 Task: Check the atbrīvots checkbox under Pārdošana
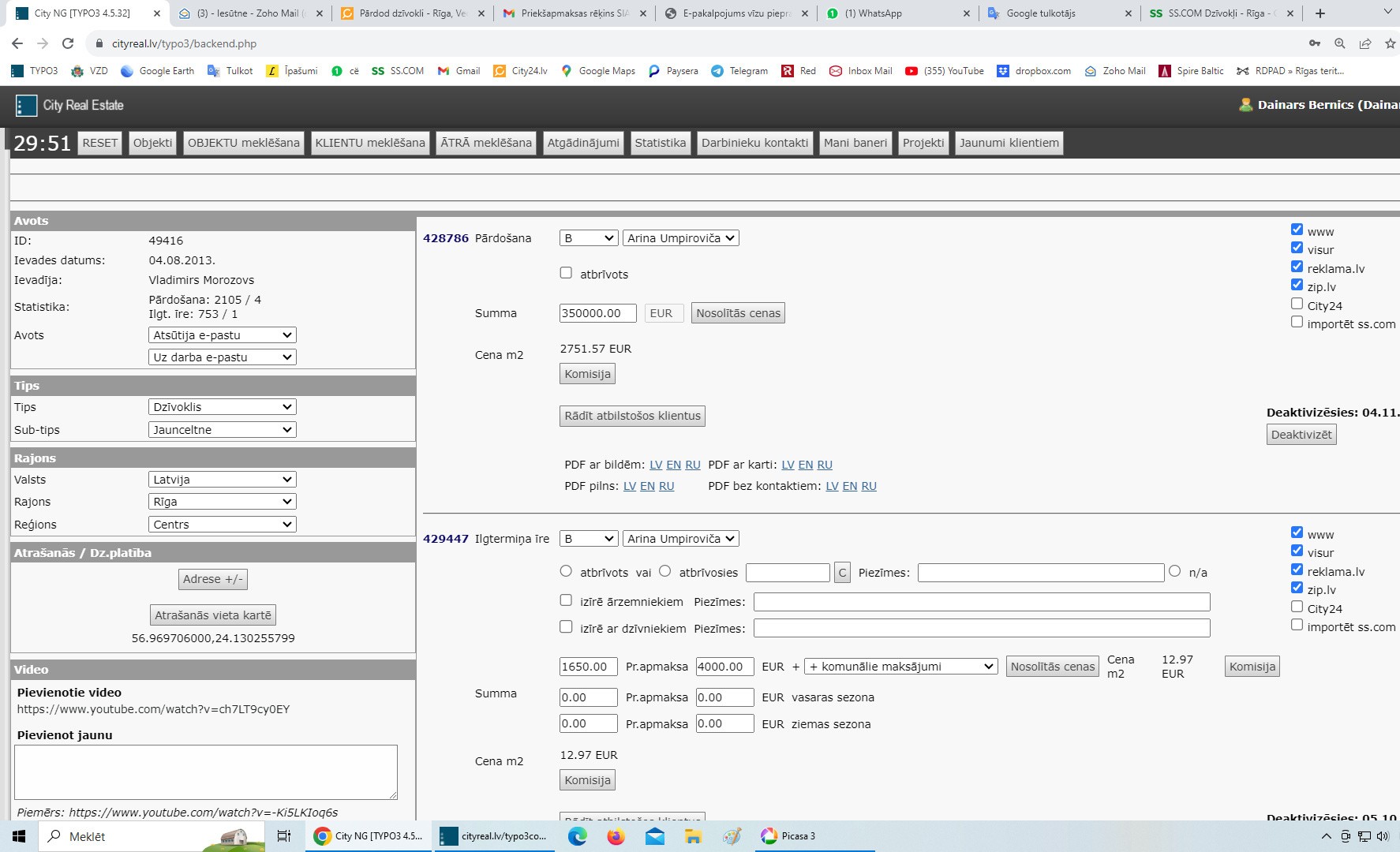(566, 273)
